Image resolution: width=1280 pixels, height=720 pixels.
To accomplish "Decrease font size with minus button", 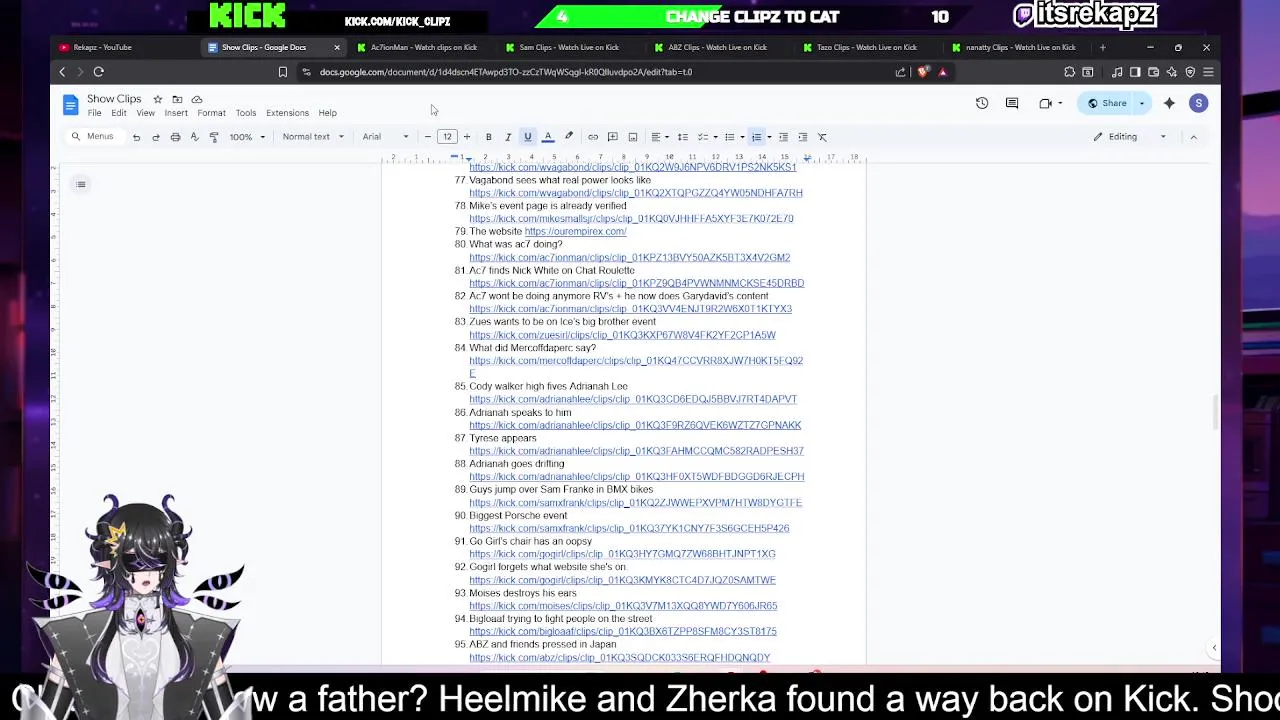I will [x=428, y=137].
